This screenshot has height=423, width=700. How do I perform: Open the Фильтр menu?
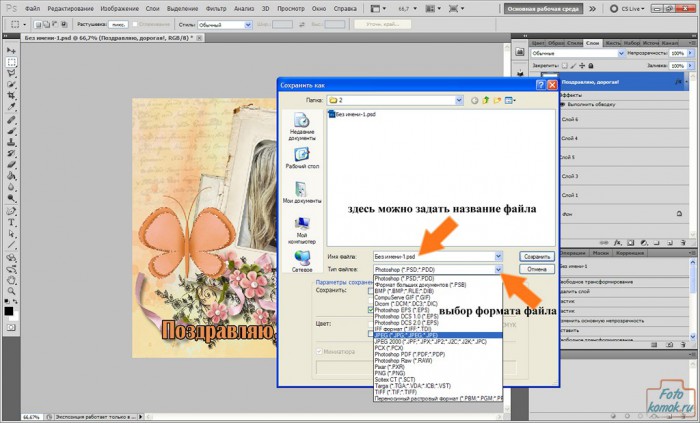(218, 7)
